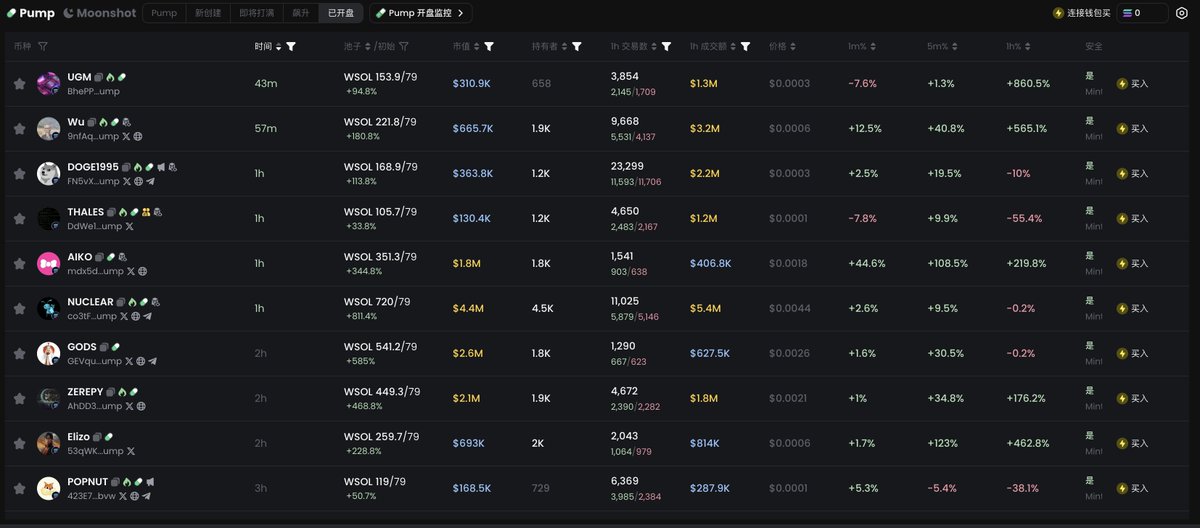Viewport: 1200px width, 528px height.
Task: Click the 连接钱包买 connect wallet button
Action: [x=1081, y=13]
